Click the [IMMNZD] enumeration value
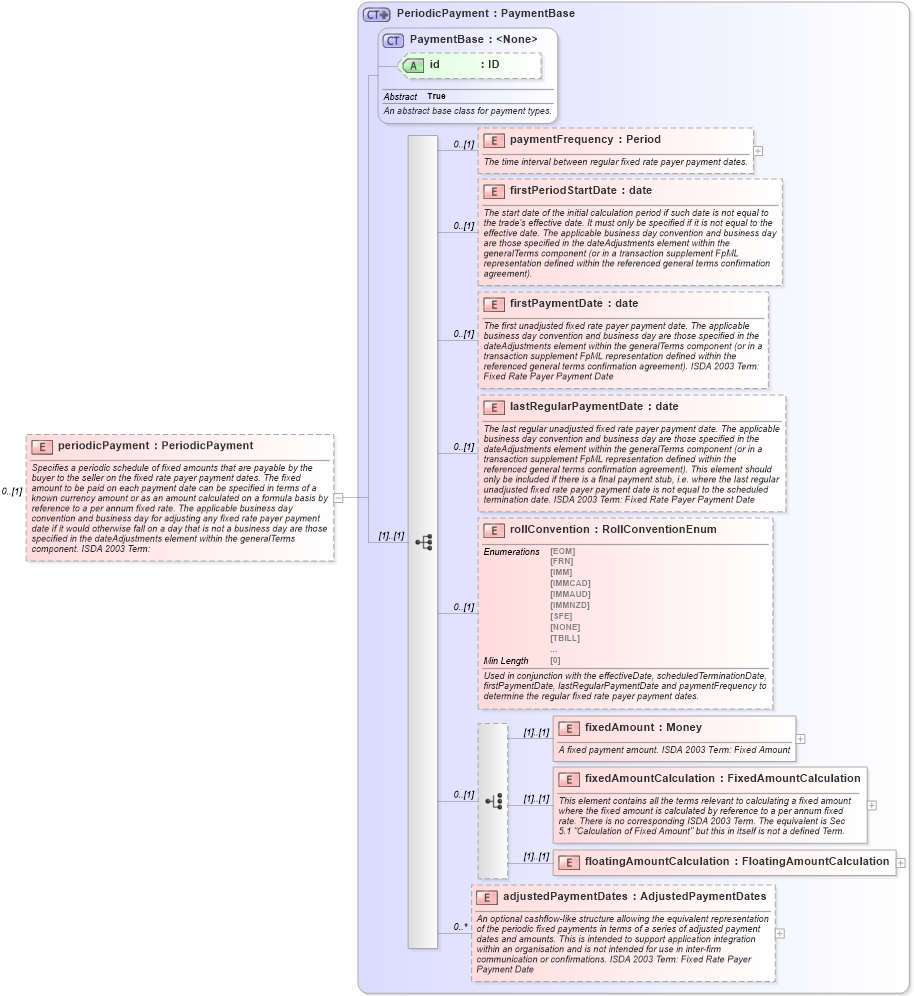Viewport: 914px width, 996px height. tap(570, 605)
